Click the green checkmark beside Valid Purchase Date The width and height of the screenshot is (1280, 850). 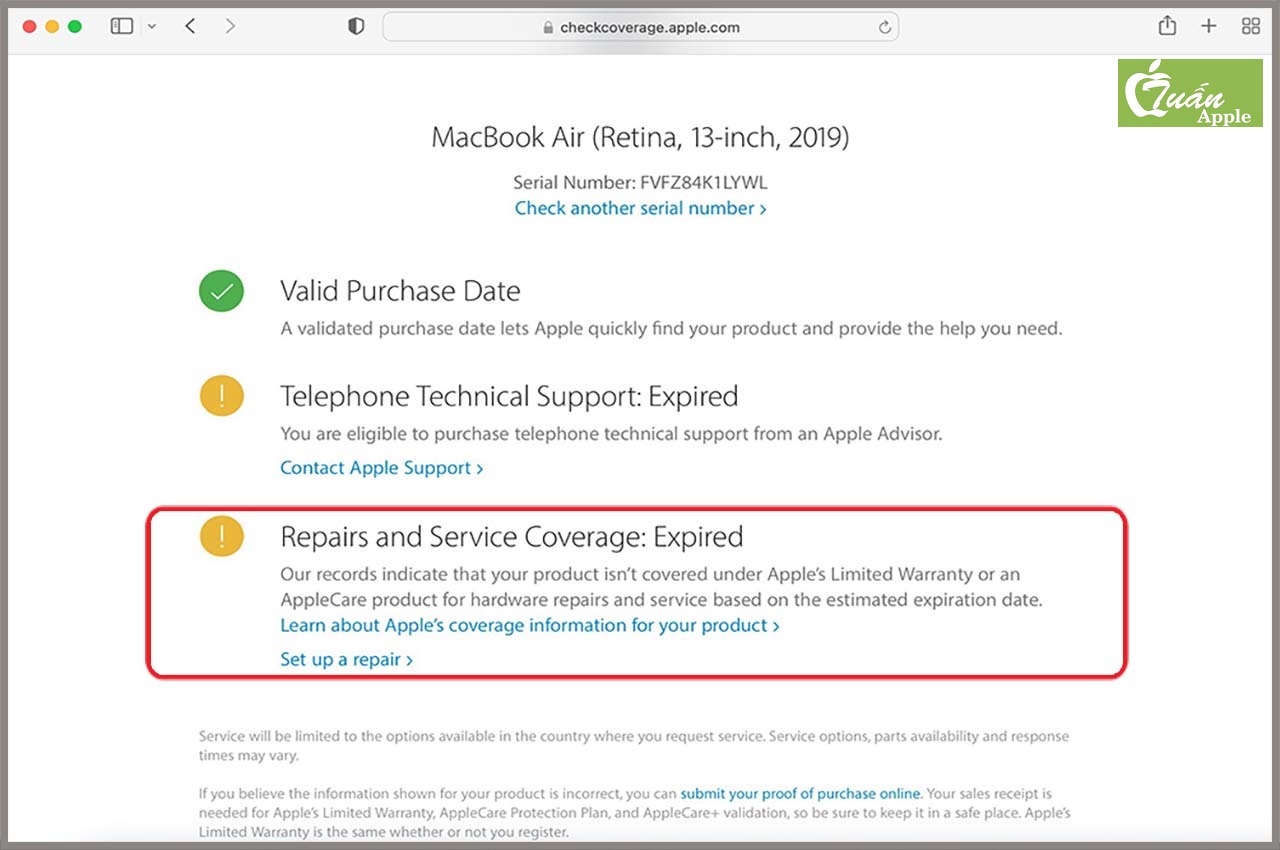click(221, 290)
